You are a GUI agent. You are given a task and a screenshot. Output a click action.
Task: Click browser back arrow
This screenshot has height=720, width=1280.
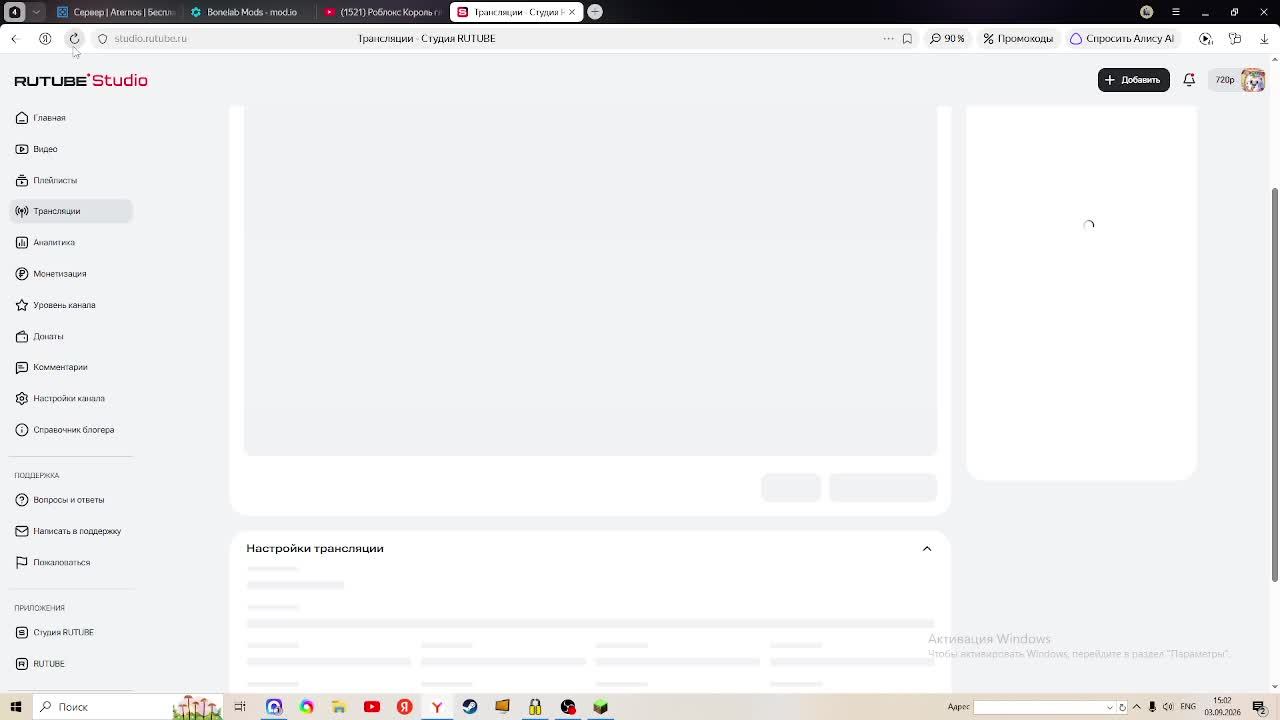pos(15,38)
